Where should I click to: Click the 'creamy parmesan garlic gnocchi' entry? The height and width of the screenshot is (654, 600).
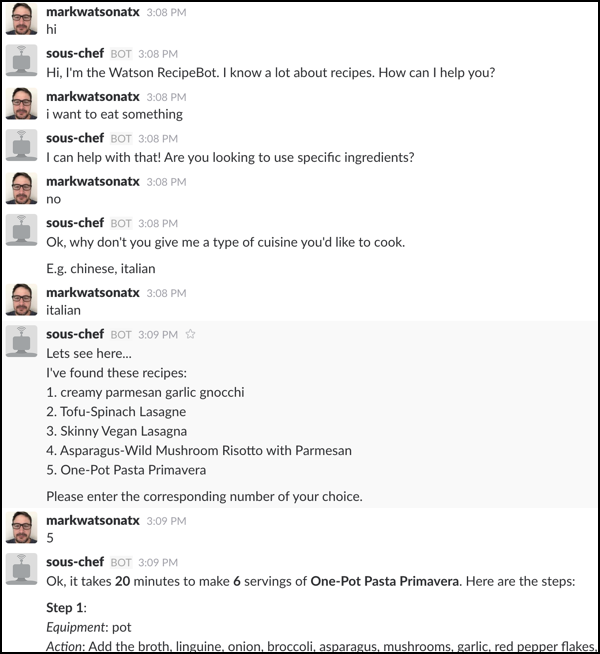(145, 392)
